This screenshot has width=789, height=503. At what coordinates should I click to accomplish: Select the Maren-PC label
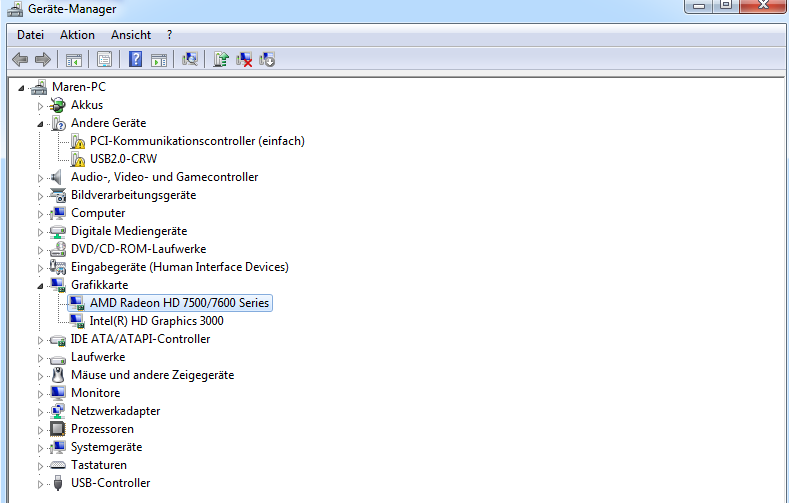(79, 87)
